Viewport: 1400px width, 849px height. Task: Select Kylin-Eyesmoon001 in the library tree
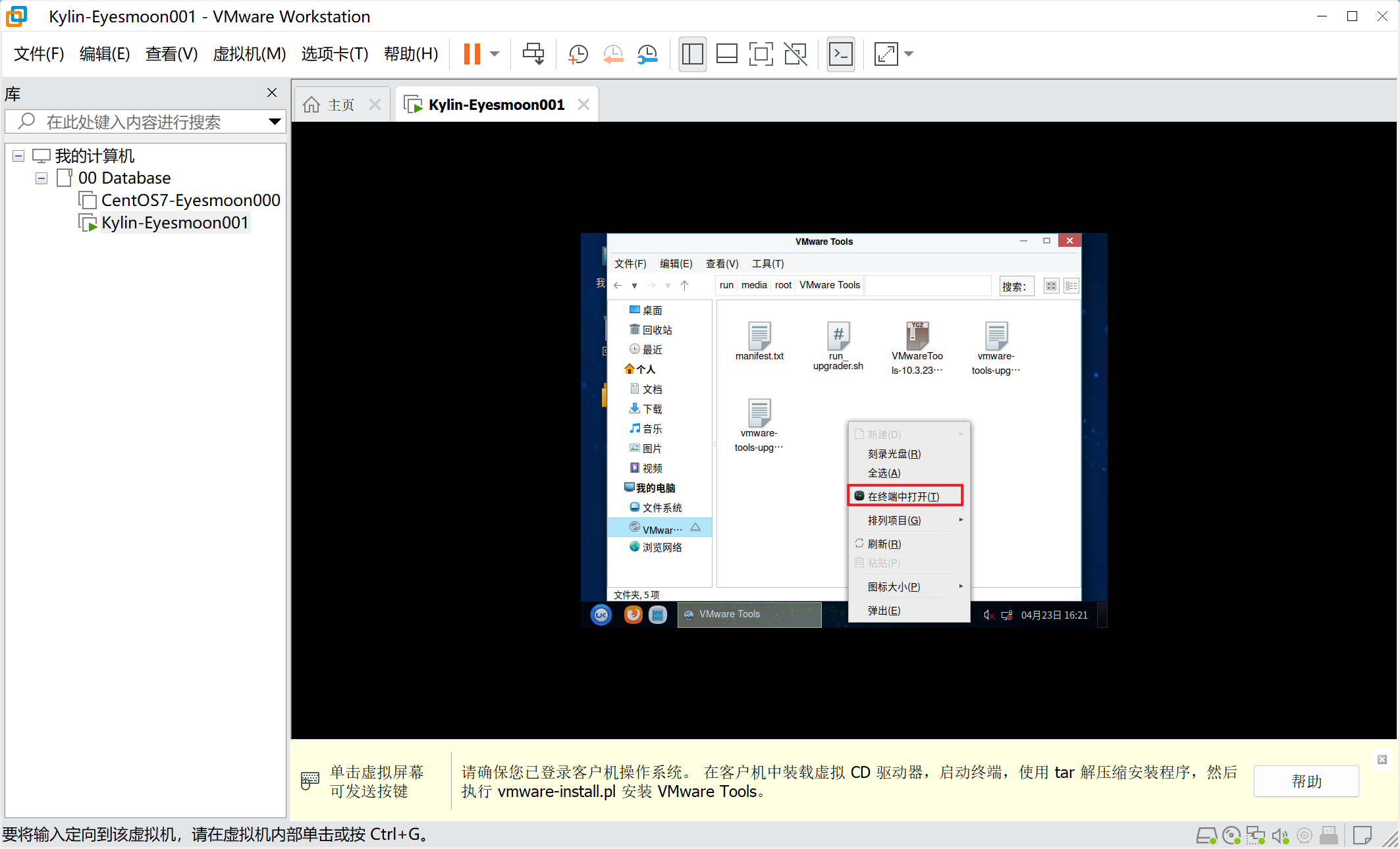(x=175, y=222)
